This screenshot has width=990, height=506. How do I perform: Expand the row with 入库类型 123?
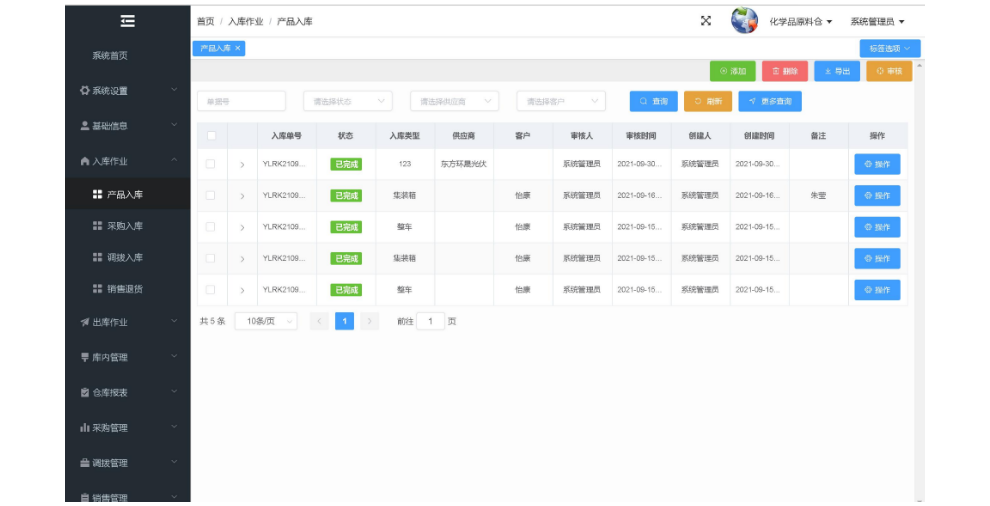(x=242, y=165)
